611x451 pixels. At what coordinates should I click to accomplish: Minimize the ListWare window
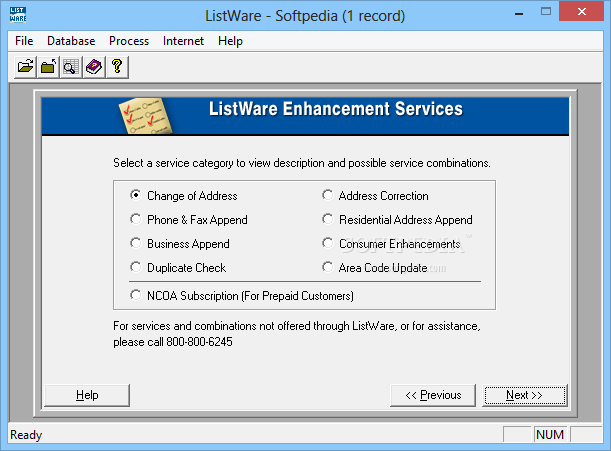coord(519,12)
